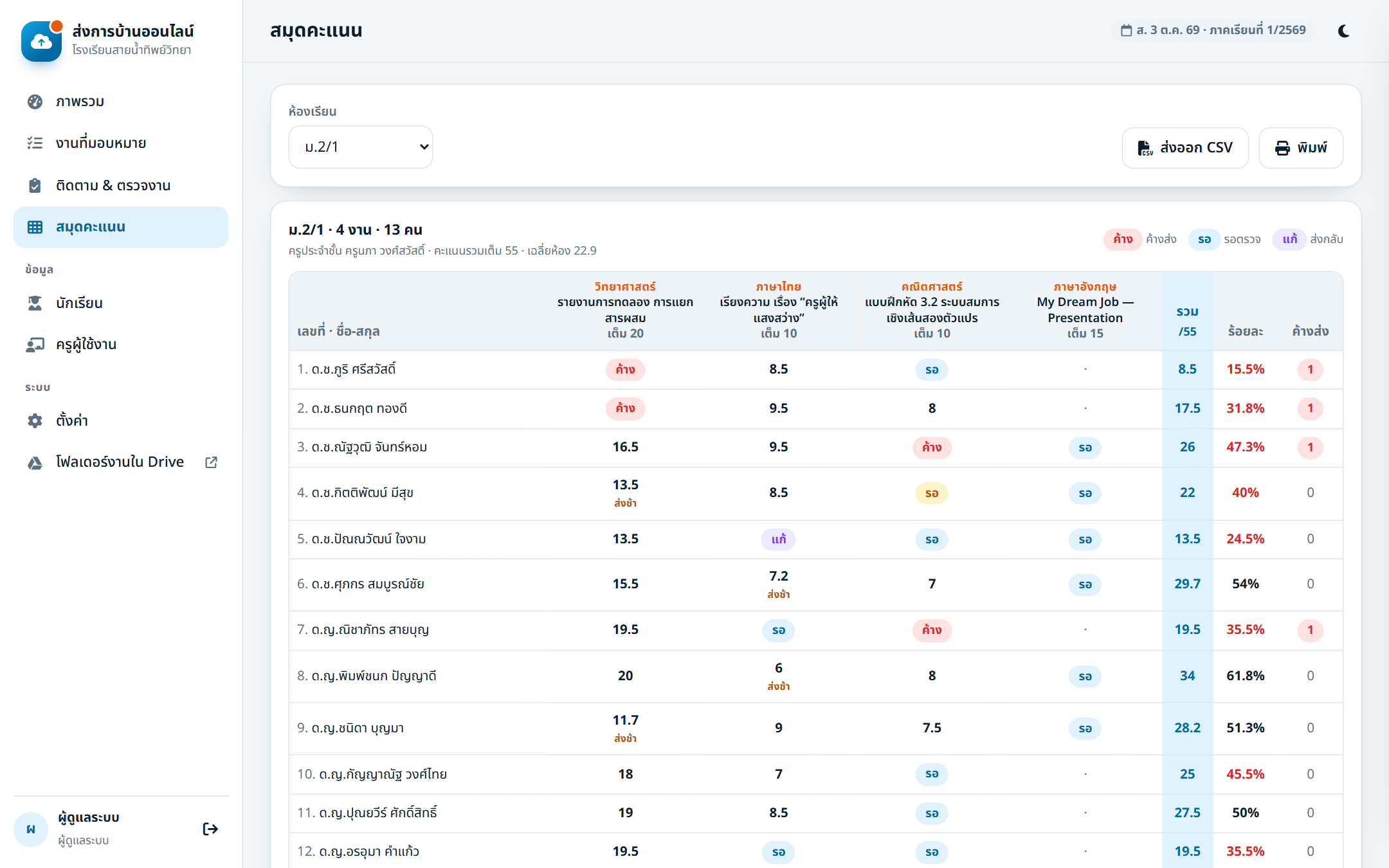1389x868 pixels.
Task: Click รอ math badge for ด.ช.ภูริ
Action: pyautogui.click(x=932, y=370)
